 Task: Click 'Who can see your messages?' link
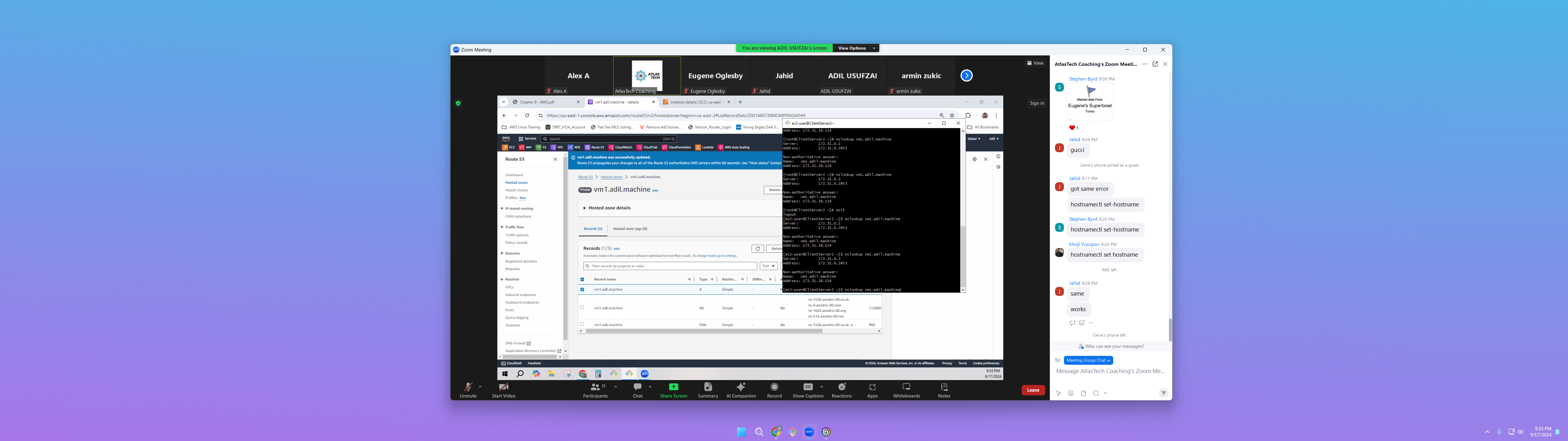point(1114,346)
